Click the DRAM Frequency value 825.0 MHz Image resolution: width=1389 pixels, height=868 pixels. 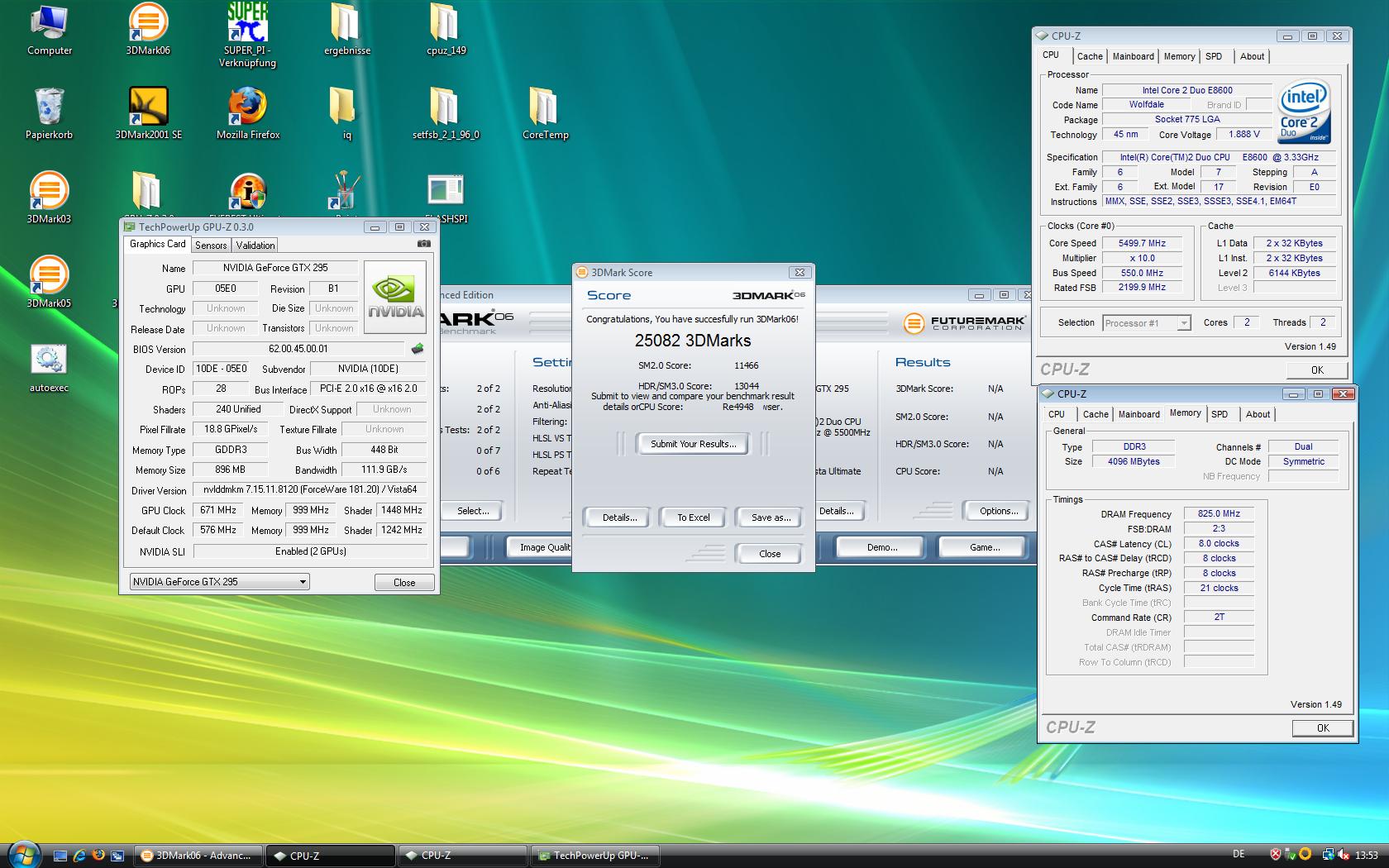[x=1219, y=514]
